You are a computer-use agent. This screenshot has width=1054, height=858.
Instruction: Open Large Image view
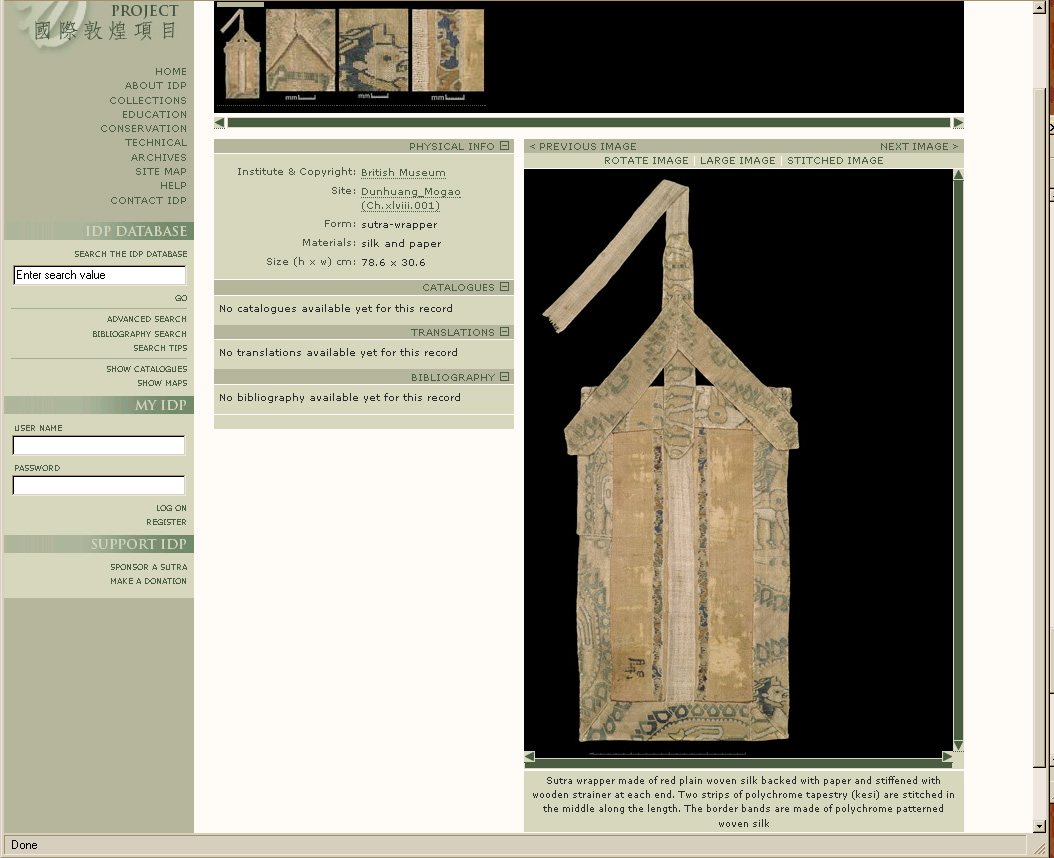point(737,161)
